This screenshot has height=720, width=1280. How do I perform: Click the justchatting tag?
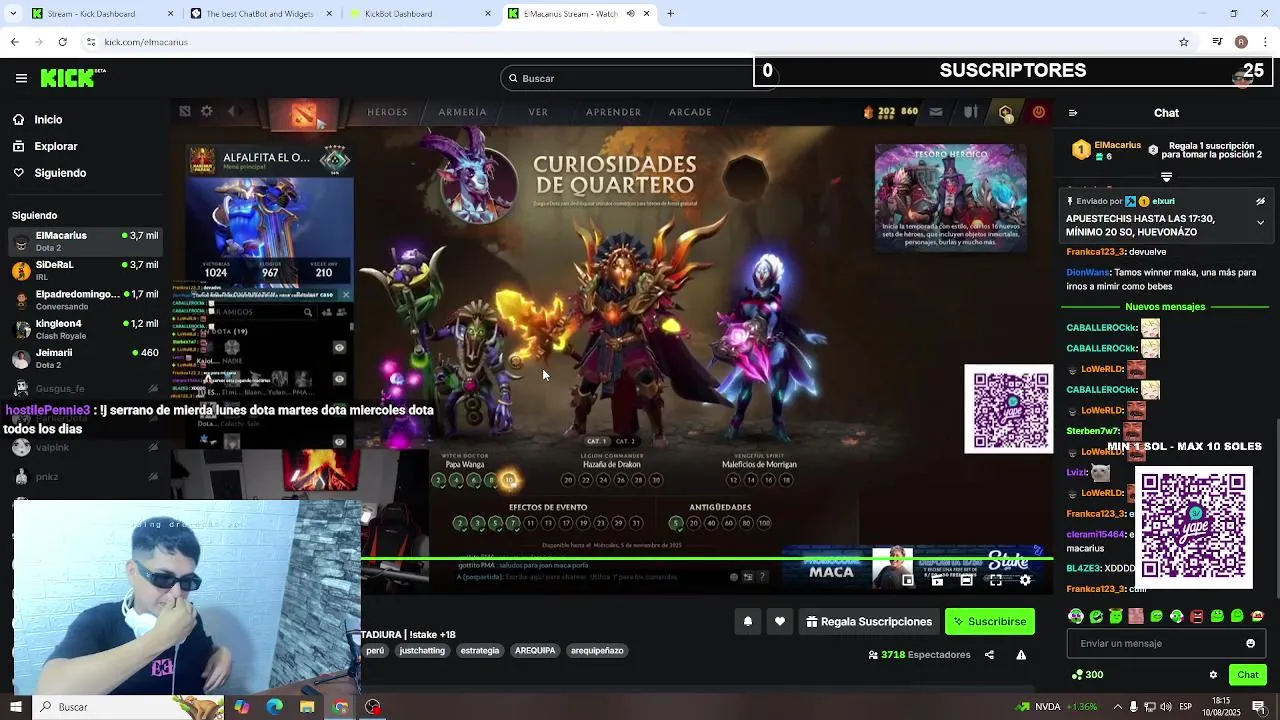coord(422,651)
